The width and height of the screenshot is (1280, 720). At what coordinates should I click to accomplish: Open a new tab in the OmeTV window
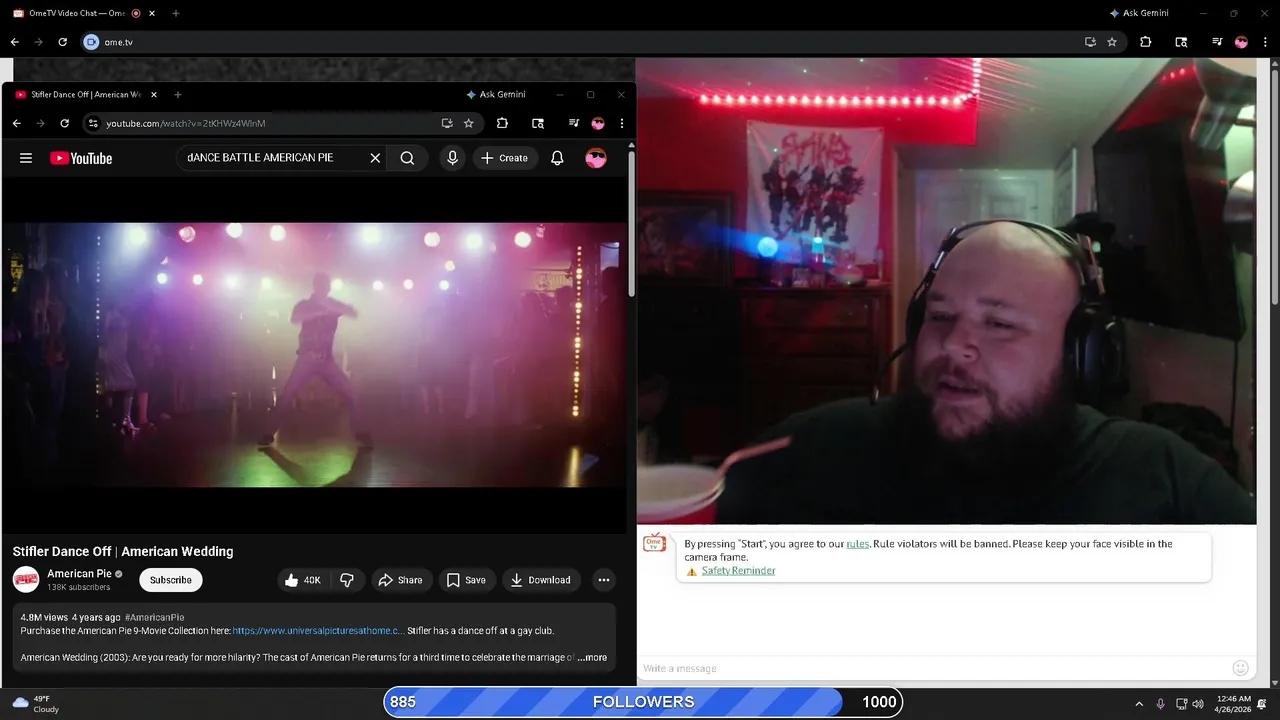[x=176, y=13]
